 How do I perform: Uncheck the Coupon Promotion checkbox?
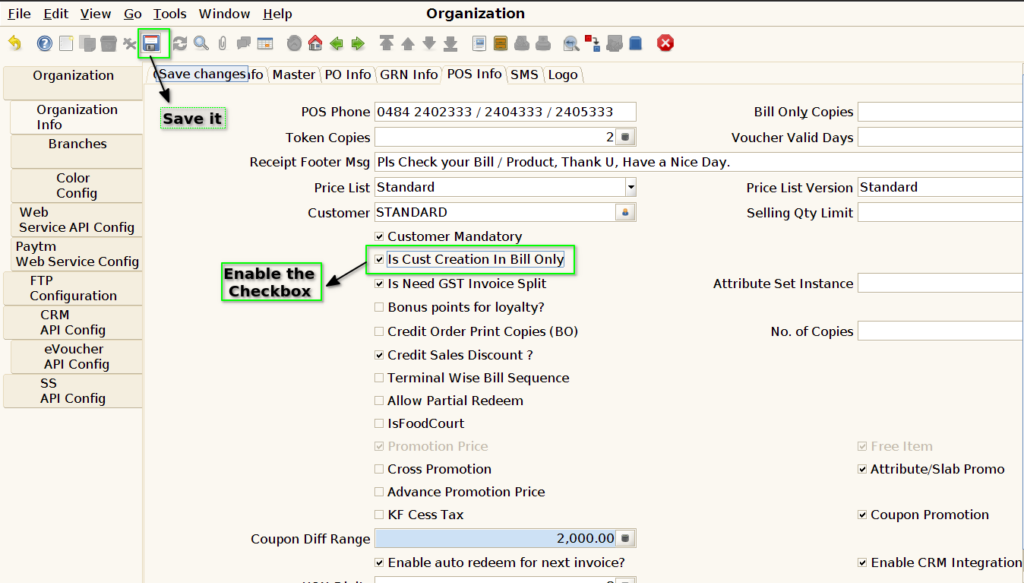[862, 514]
